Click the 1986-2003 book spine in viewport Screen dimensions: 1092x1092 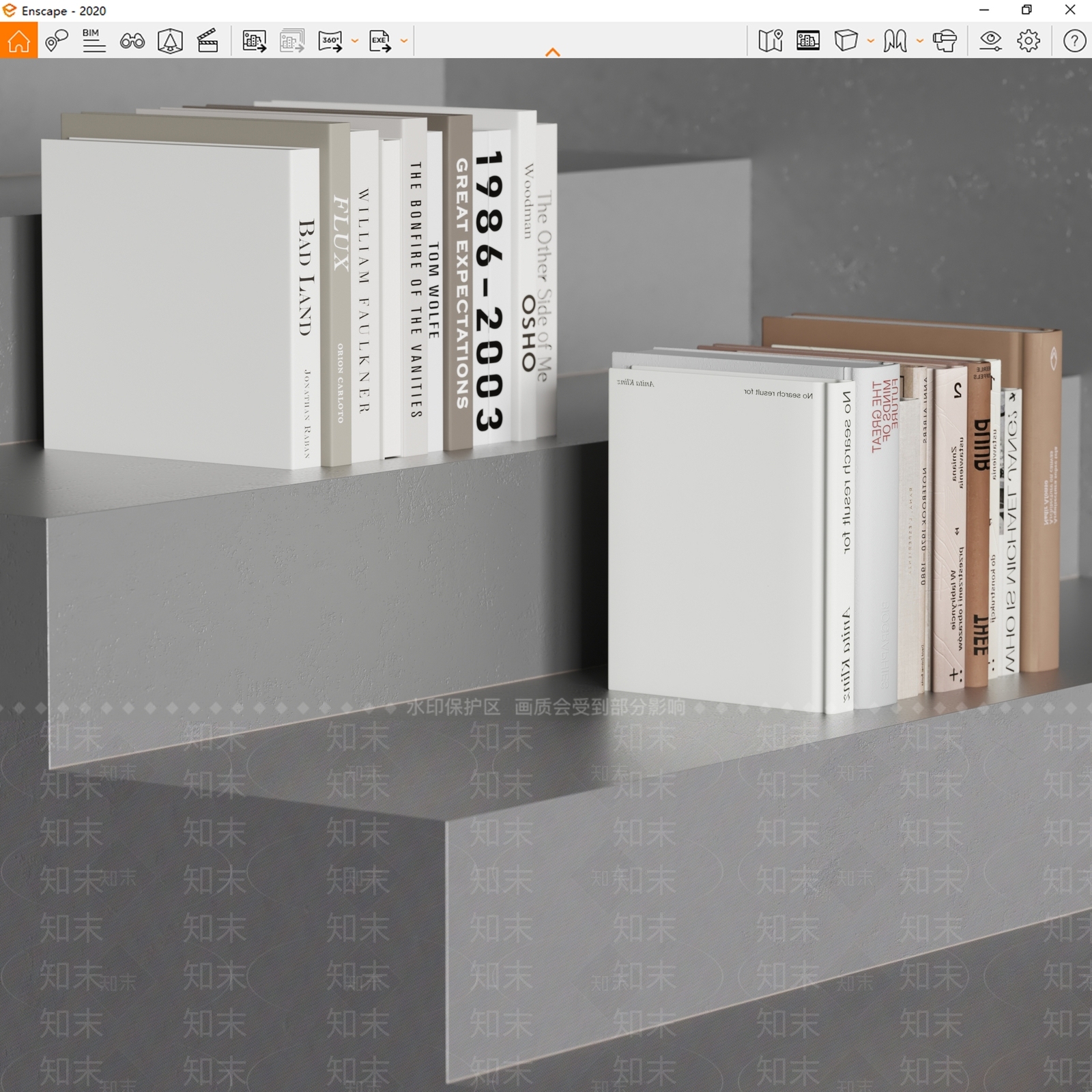click(x=491, y=288)
